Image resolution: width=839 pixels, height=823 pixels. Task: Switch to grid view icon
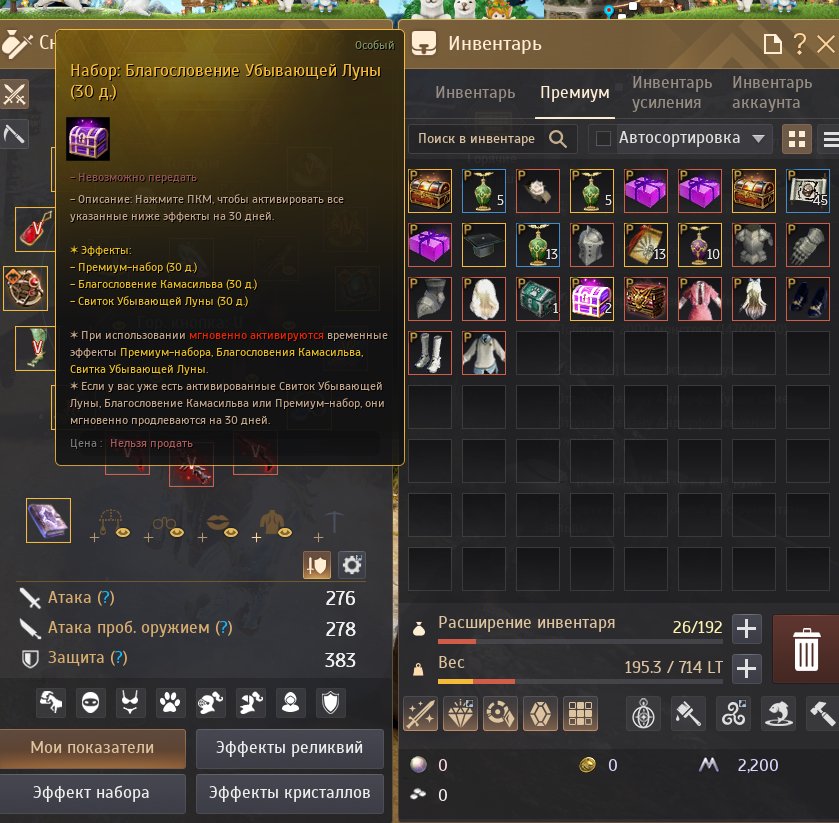(797, 139)
